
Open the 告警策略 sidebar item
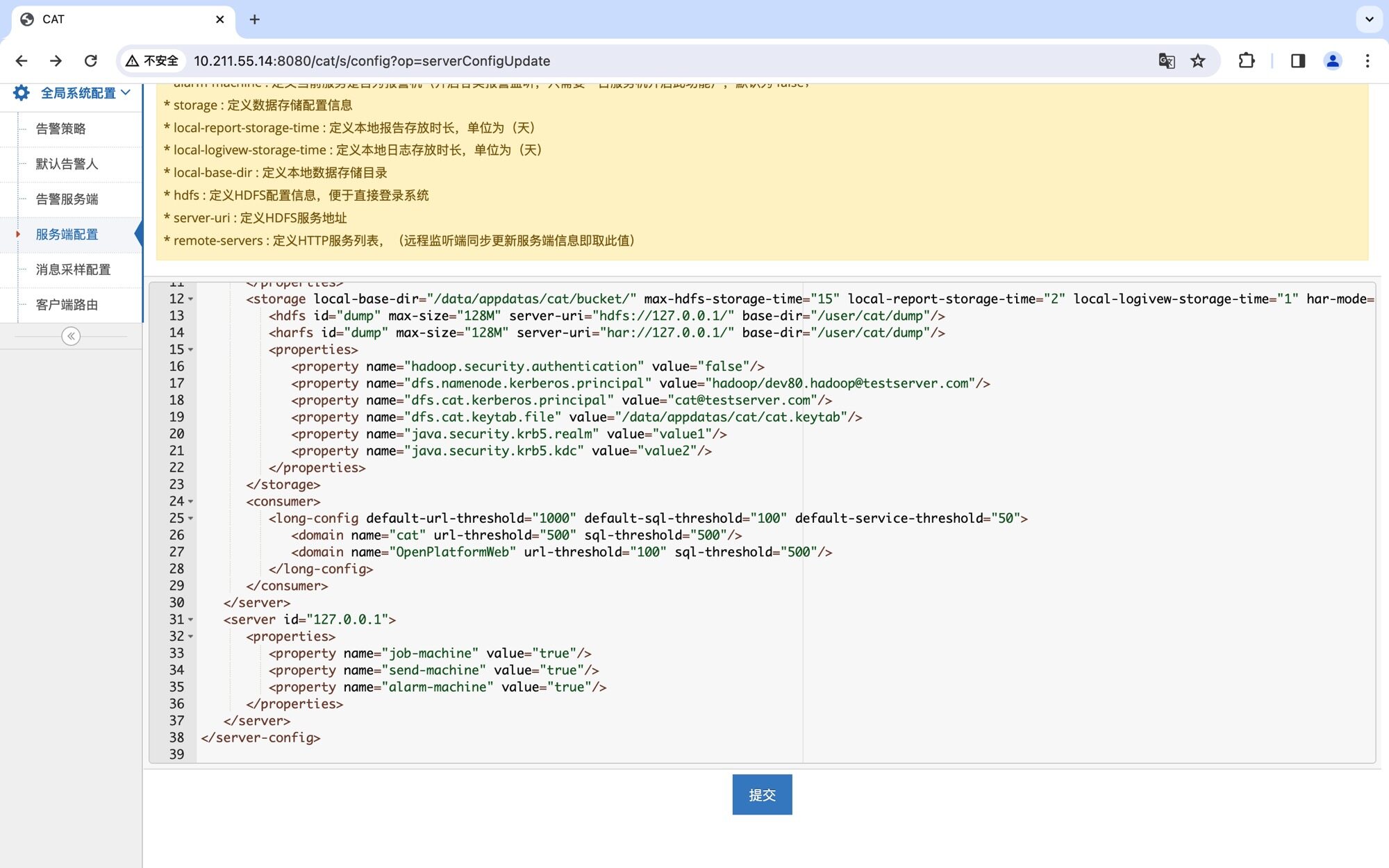point(61,128)
